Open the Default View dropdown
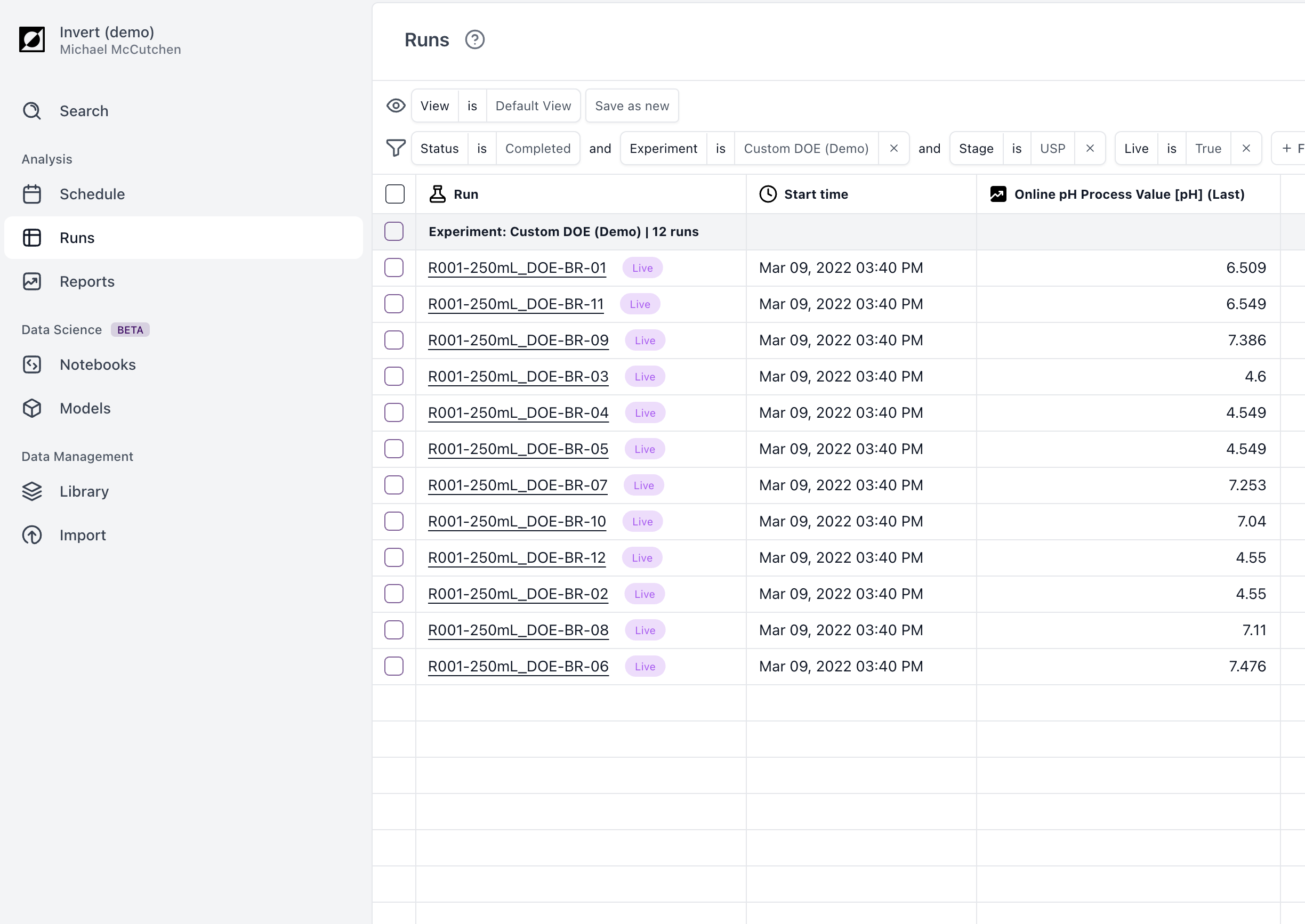 tap(533, 106)
